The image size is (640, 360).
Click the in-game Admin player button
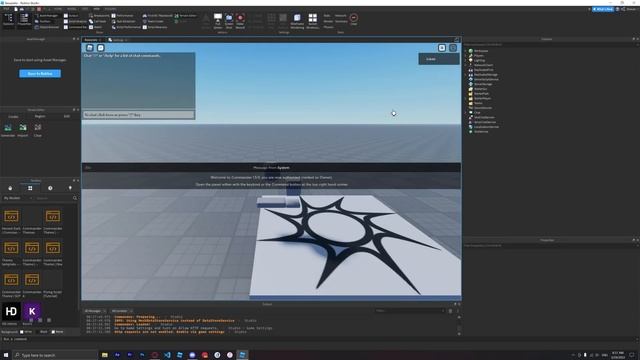[439, 59]
